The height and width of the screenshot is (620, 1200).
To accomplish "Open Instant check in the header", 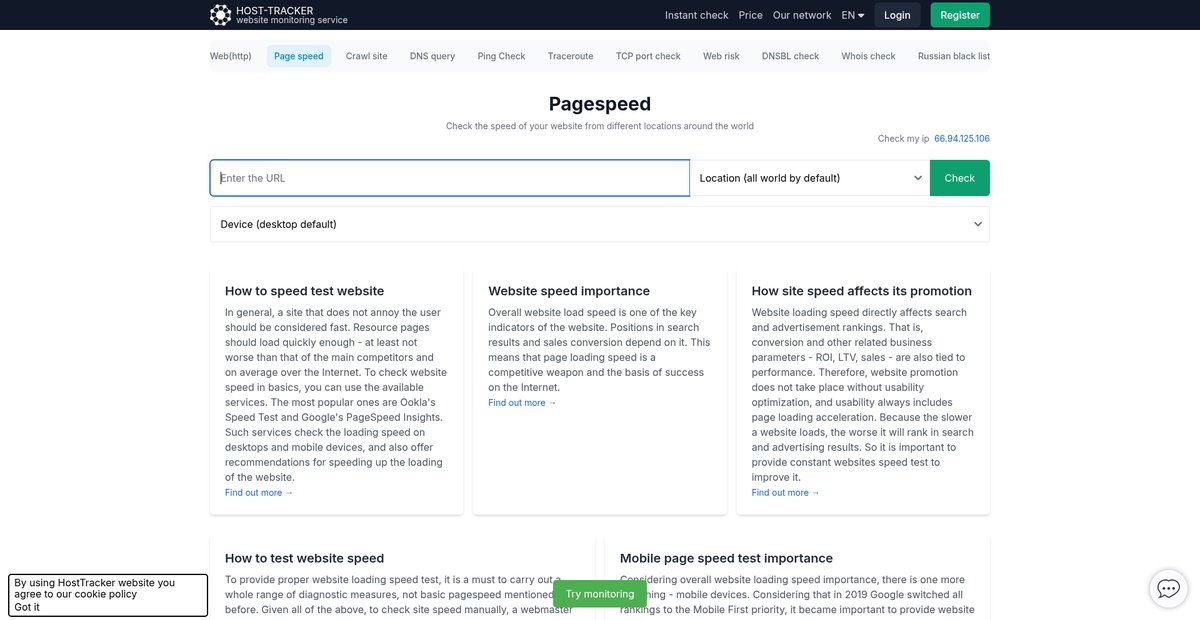I will tap(697, 15).
